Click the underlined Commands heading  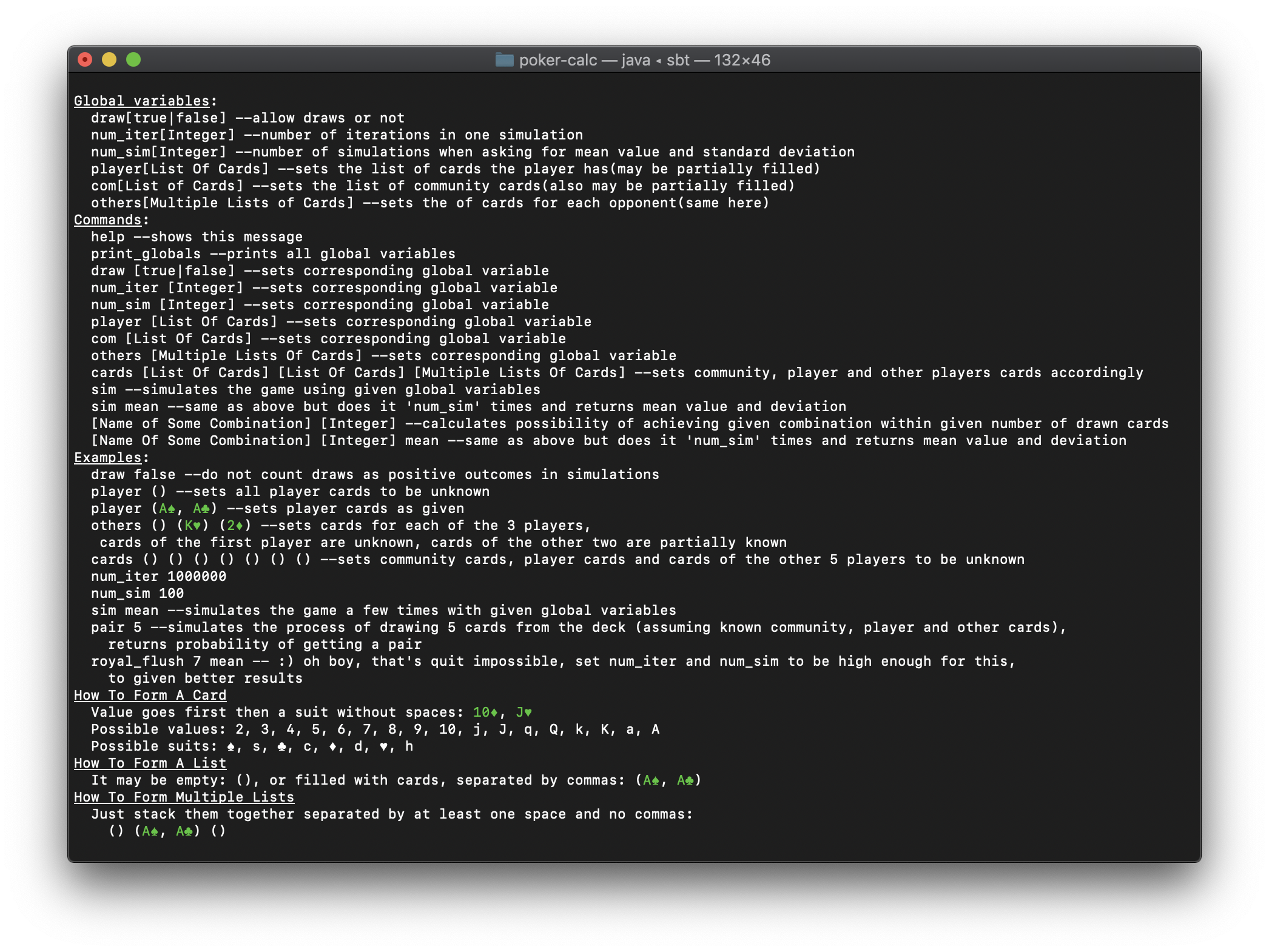(107, 220)
